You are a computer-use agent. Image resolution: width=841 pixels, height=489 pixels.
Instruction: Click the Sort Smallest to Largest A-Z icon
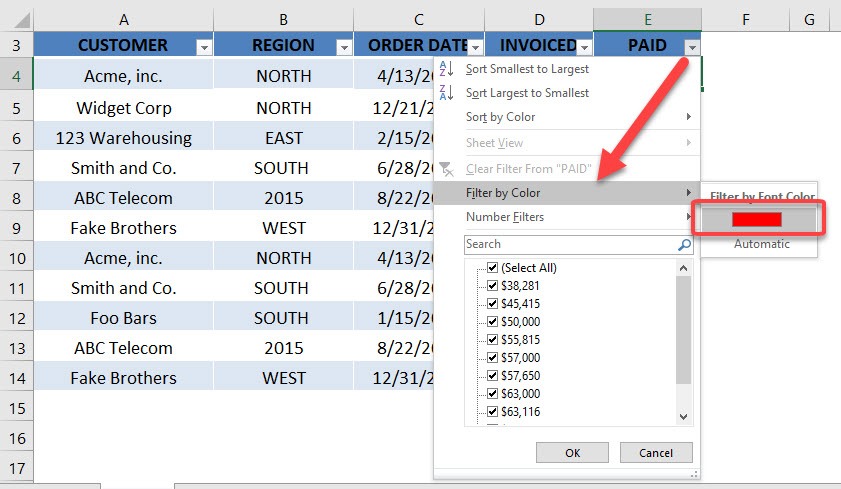446,69
